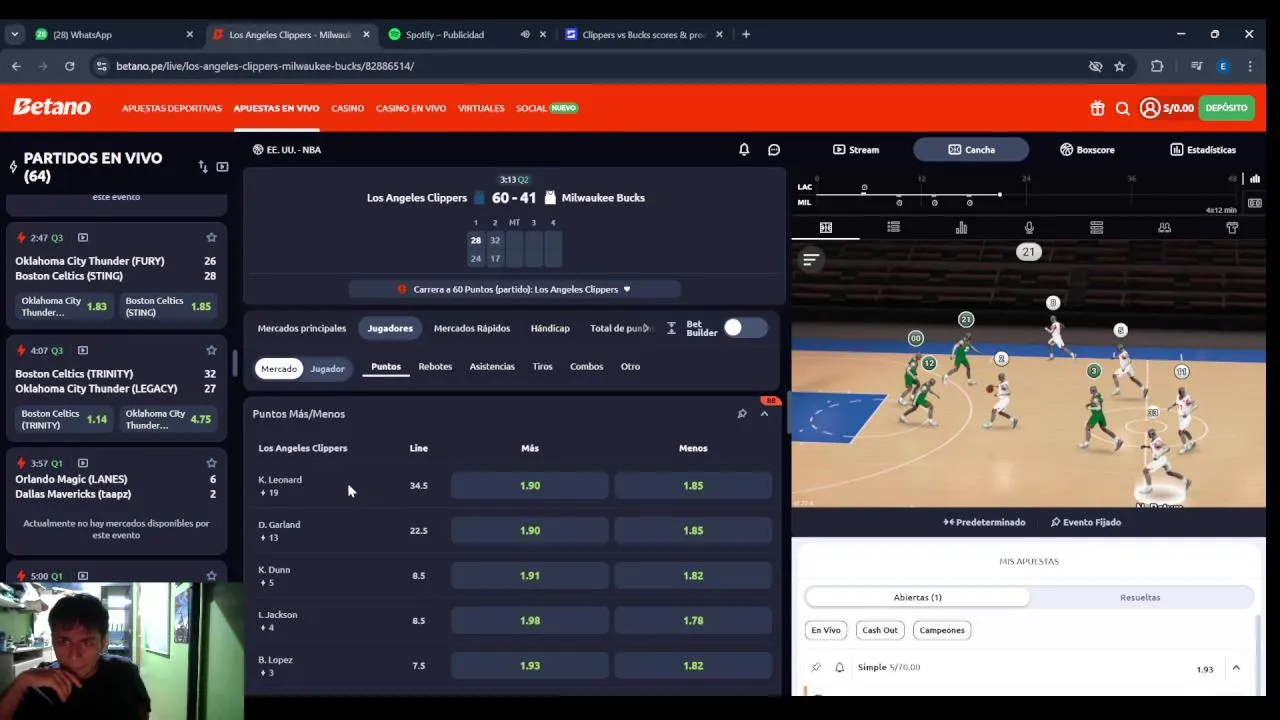
Task: Open the Boxscore view tab
Action: (x=1087, y=150)
